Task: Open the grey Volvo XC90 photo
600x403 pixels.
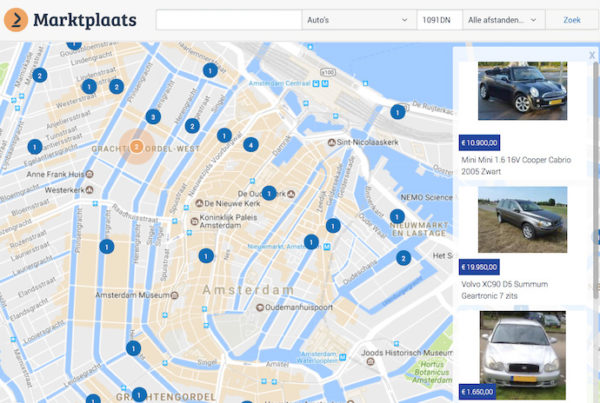Action: [522, 220]
